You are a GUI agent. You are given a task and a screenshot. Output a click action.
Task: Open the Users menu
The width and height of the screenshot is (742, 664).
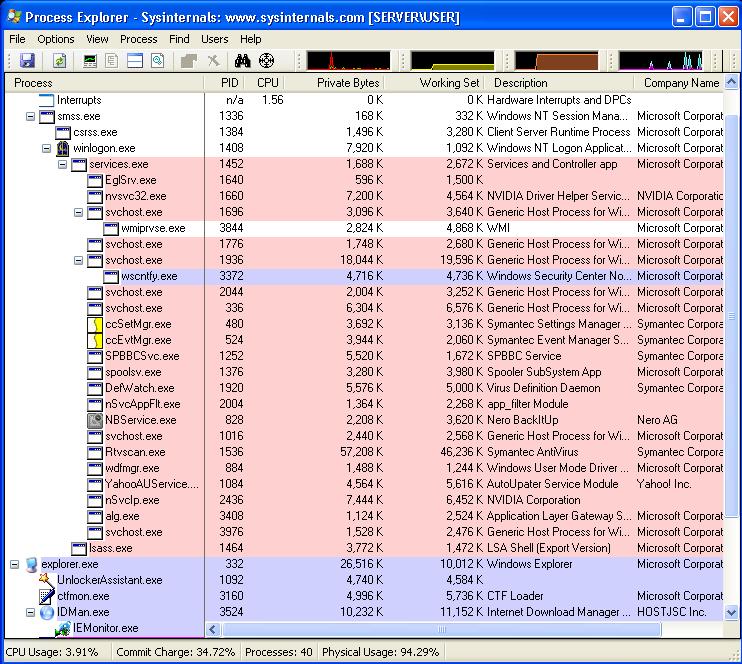215,39
